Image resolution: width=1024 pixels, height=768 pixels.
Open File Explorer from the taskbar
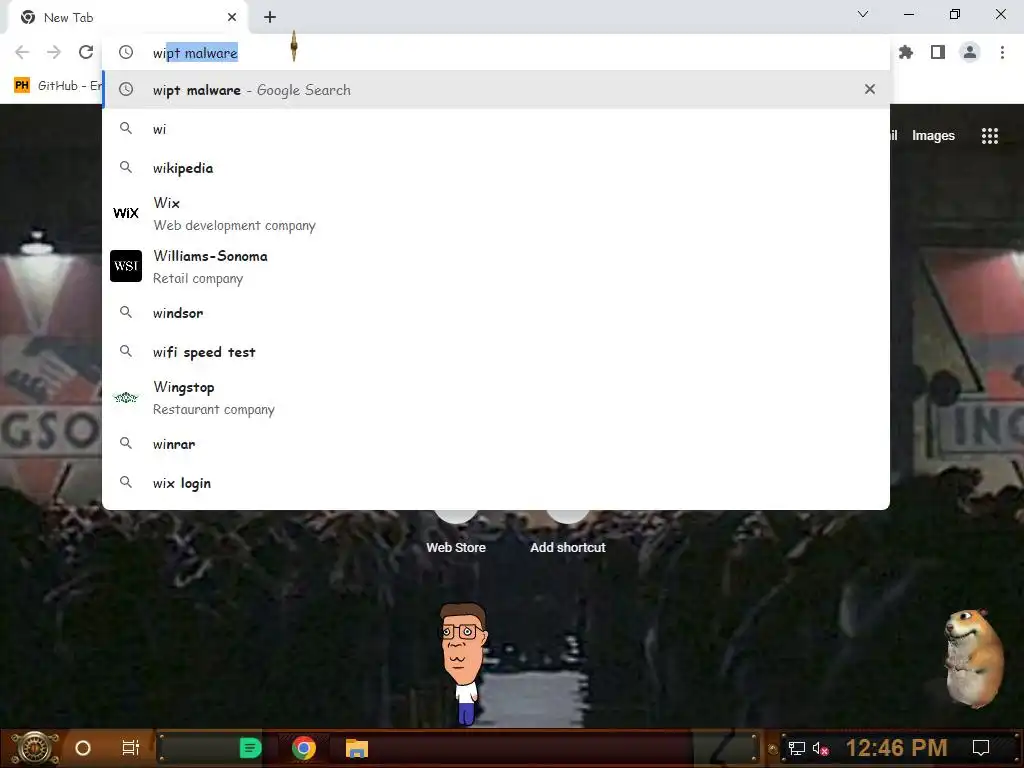coord(357,748)
